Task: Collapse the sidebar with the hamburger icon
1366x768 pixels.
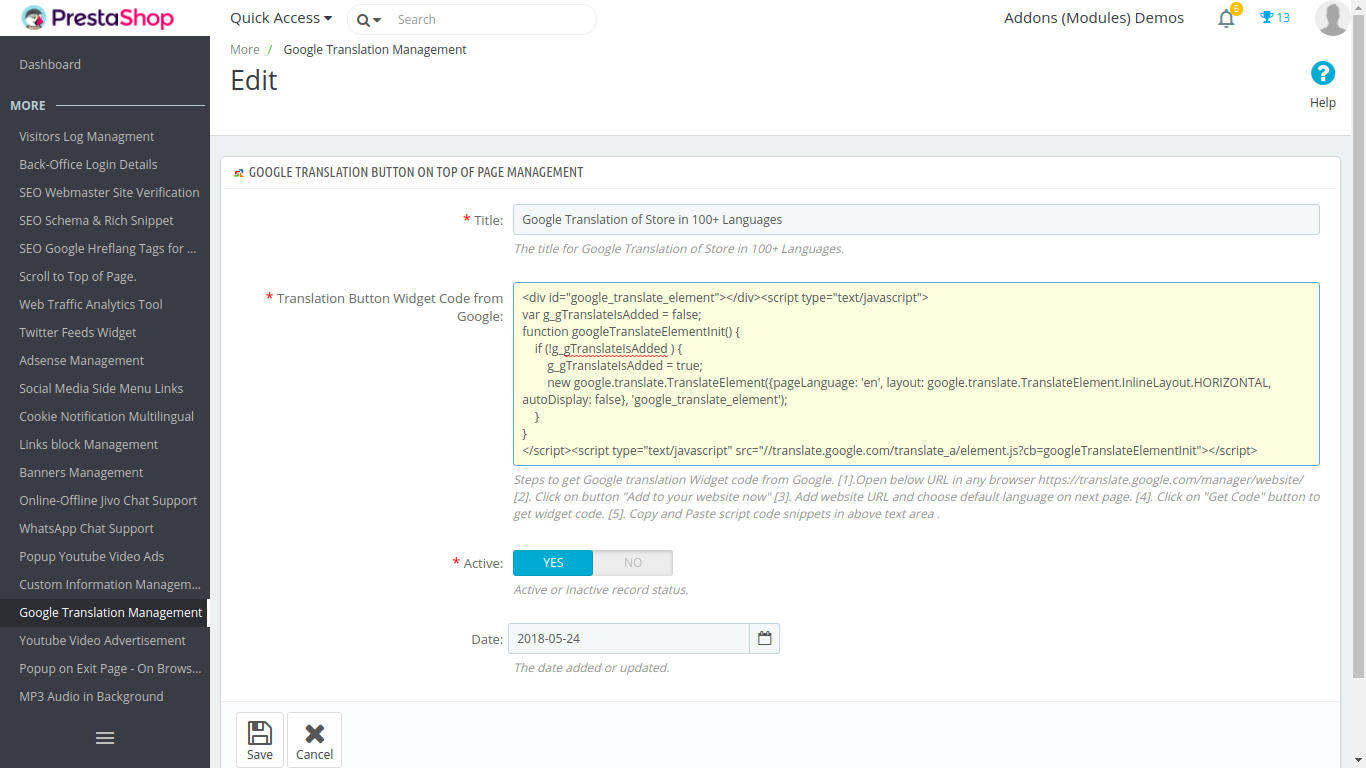Action: pos(105,738)
